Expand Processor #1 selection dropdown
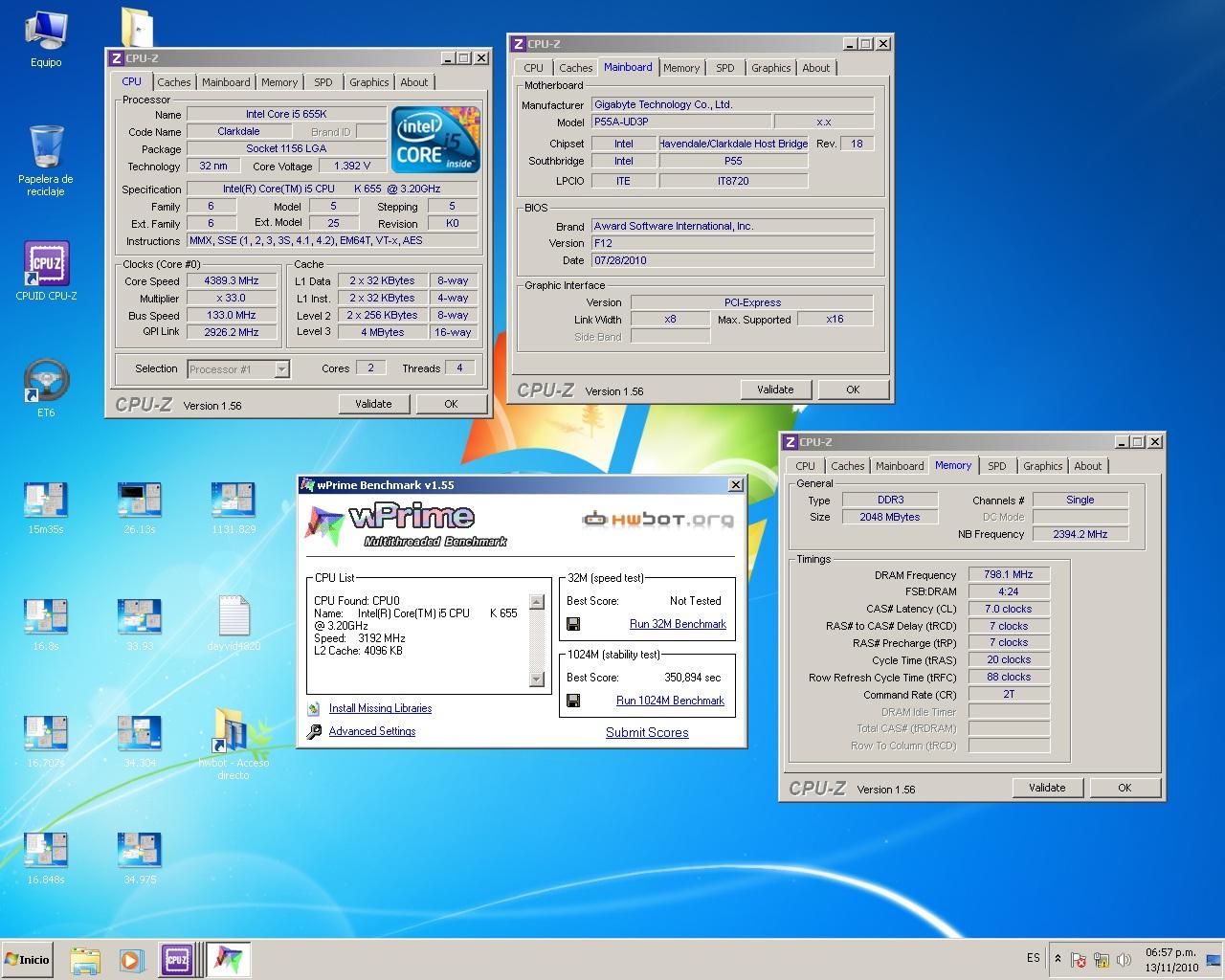The width and height of the screenshot is (1225, 980). tap(281, 369)
